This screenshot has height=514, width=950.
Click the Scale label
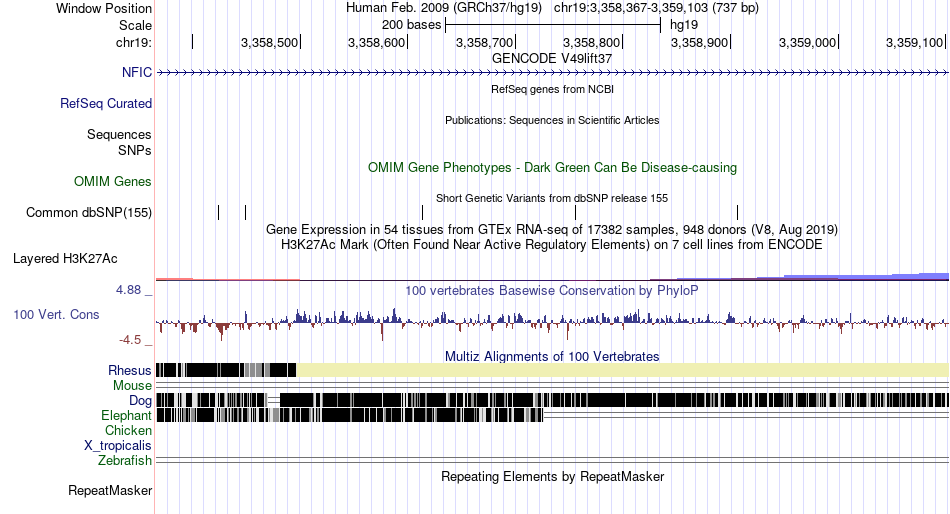135,25
